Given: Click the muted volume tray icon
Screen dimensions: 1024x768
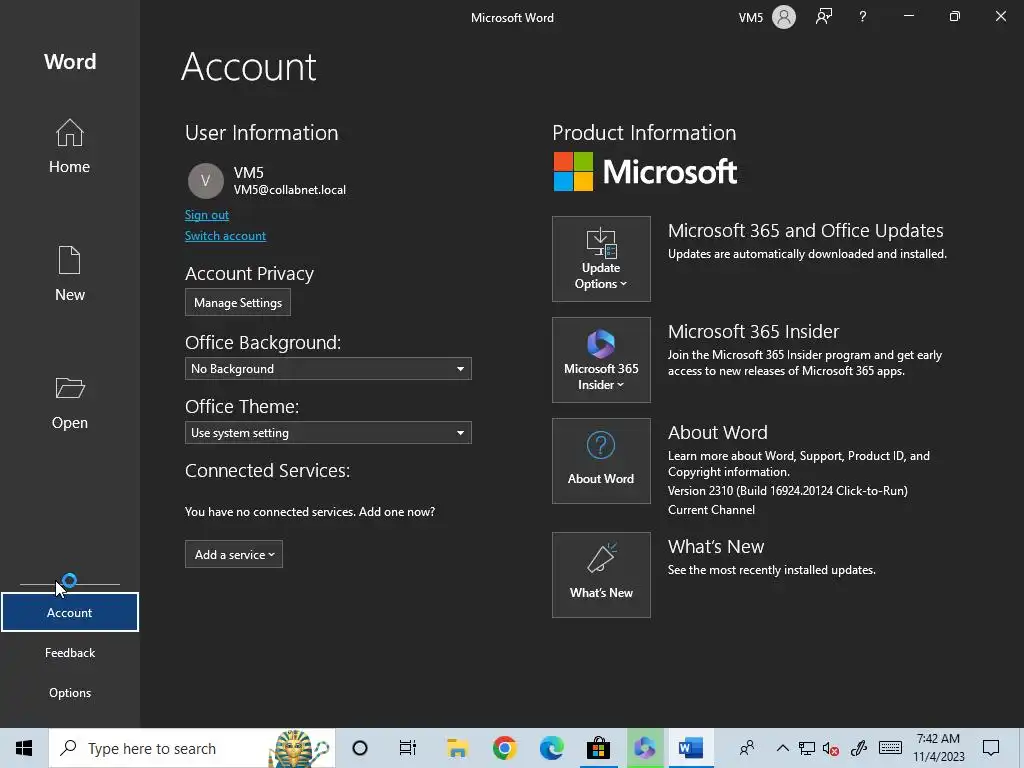Looking at the screenshot, I should coord(831,748).
